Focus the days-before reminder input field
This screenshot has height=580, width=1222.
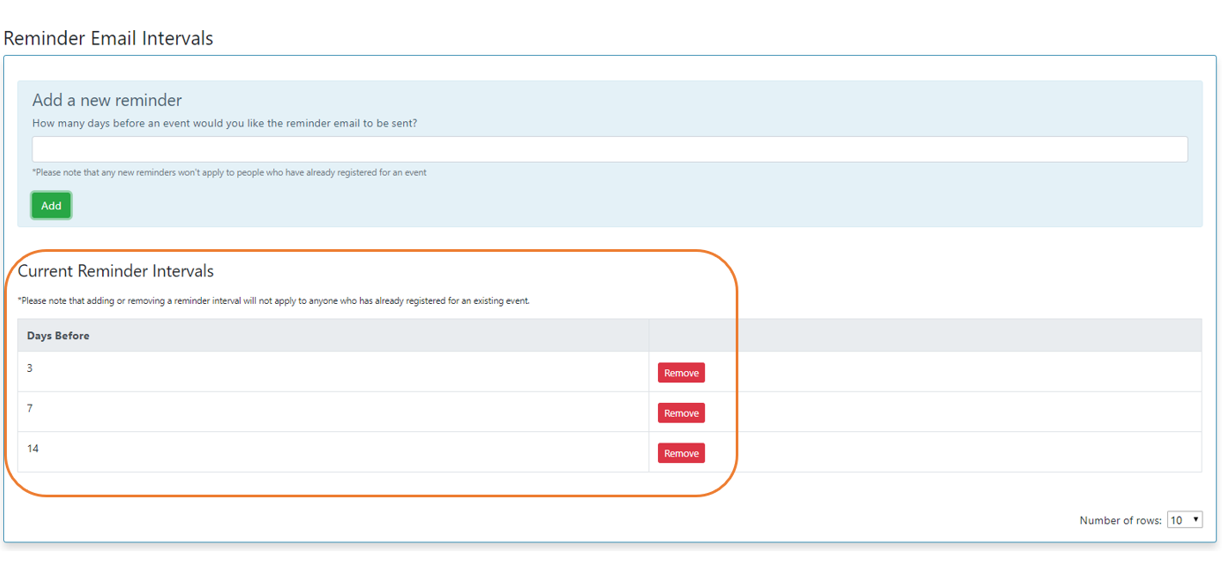[x=610, y=149]
